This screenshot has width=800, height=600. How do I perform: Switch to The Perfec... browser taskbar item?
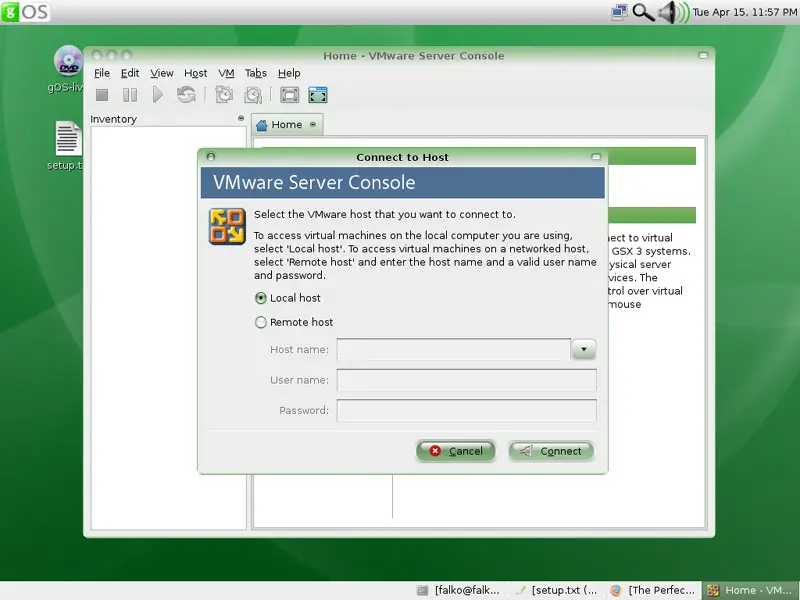tap(653, 590)
